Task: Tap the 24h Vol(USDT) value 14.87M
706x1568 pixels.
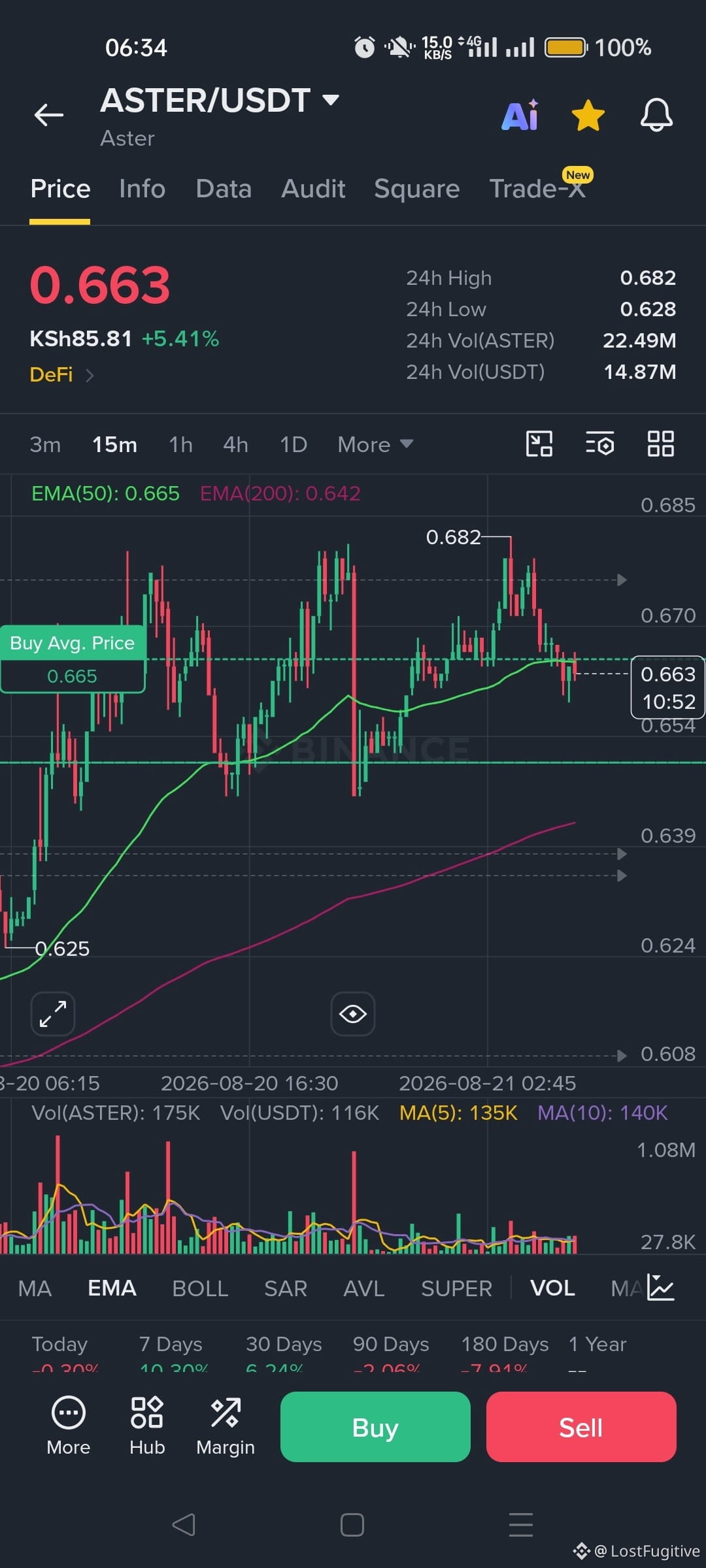Action: tap(639, 372)
